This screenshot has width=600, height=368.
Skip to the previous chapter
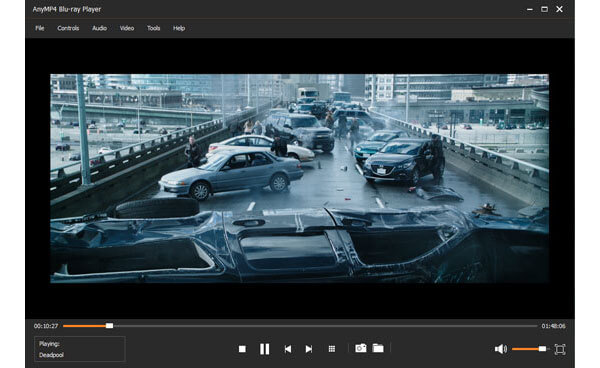288,349
